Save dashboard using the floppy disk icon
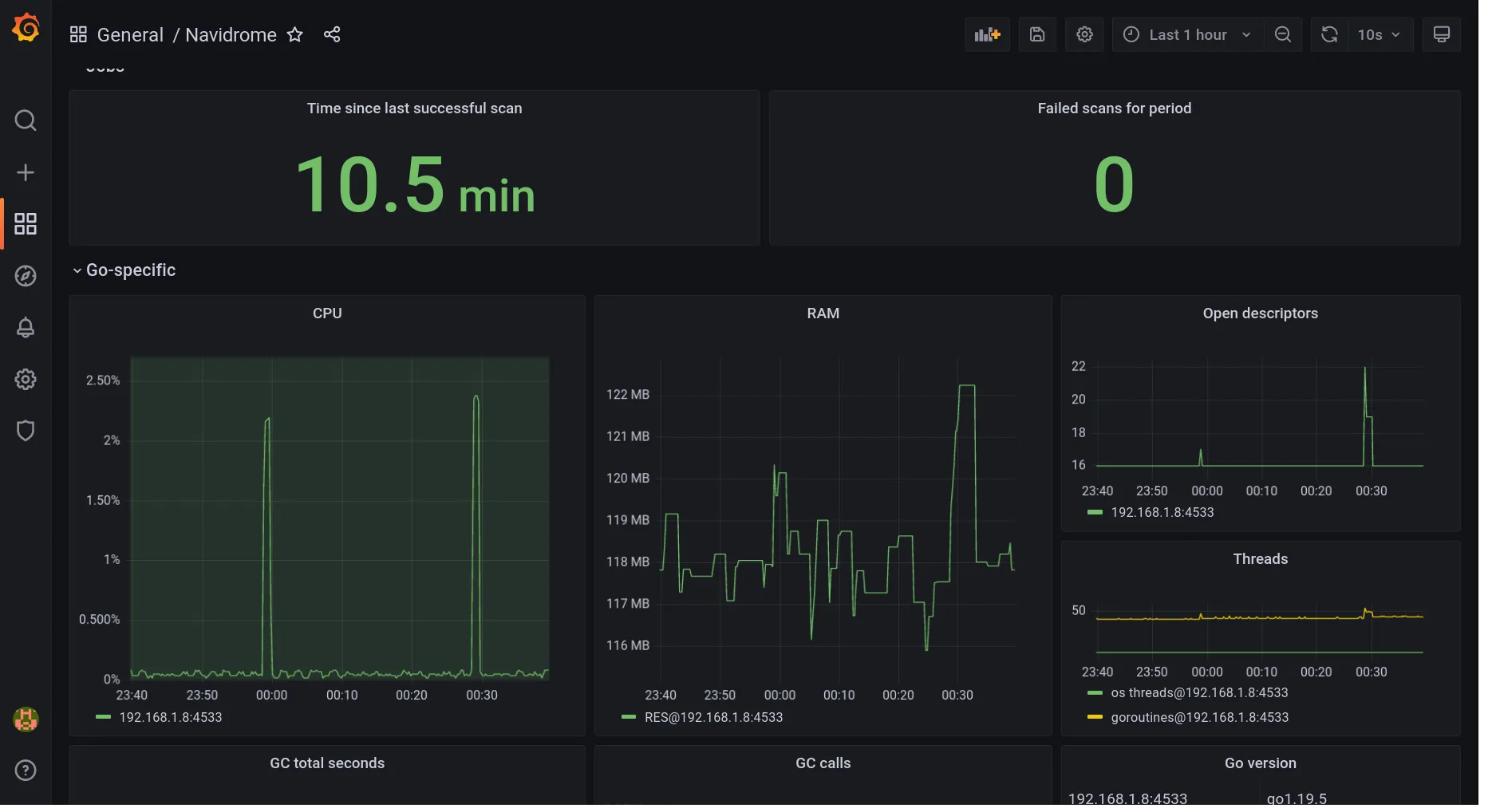1492x812 pixels. [x=1036, y=34]
